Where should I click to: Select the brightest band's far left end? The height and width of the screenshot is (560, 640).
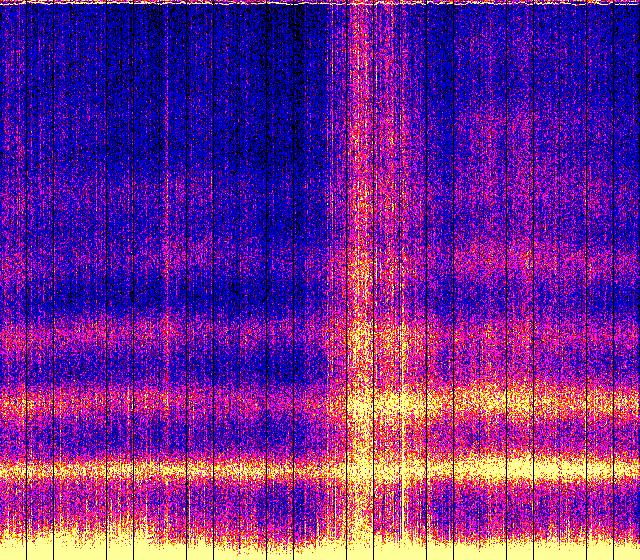12,466
